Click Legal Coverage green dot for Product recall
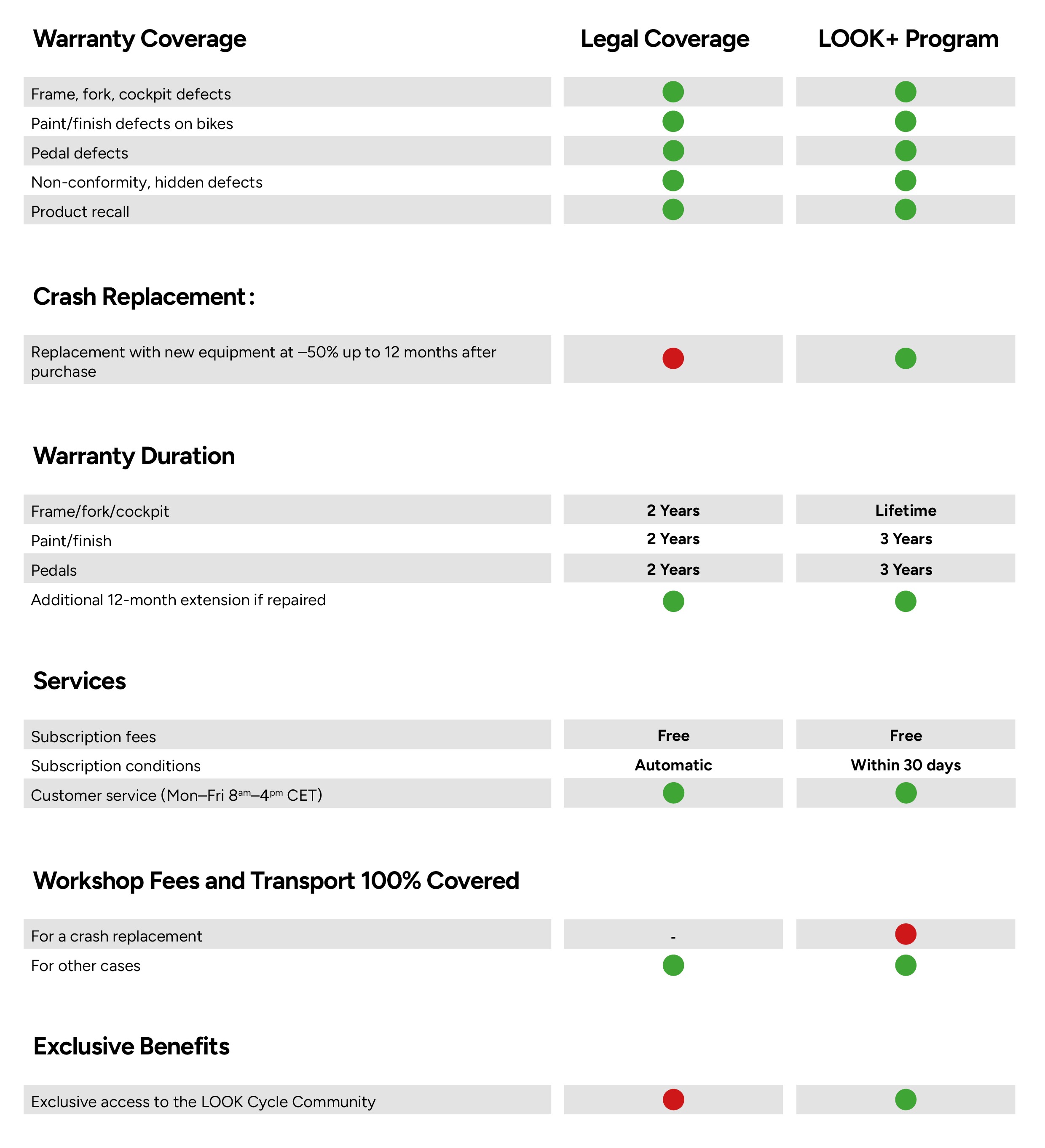 click(x=673, y=209)
